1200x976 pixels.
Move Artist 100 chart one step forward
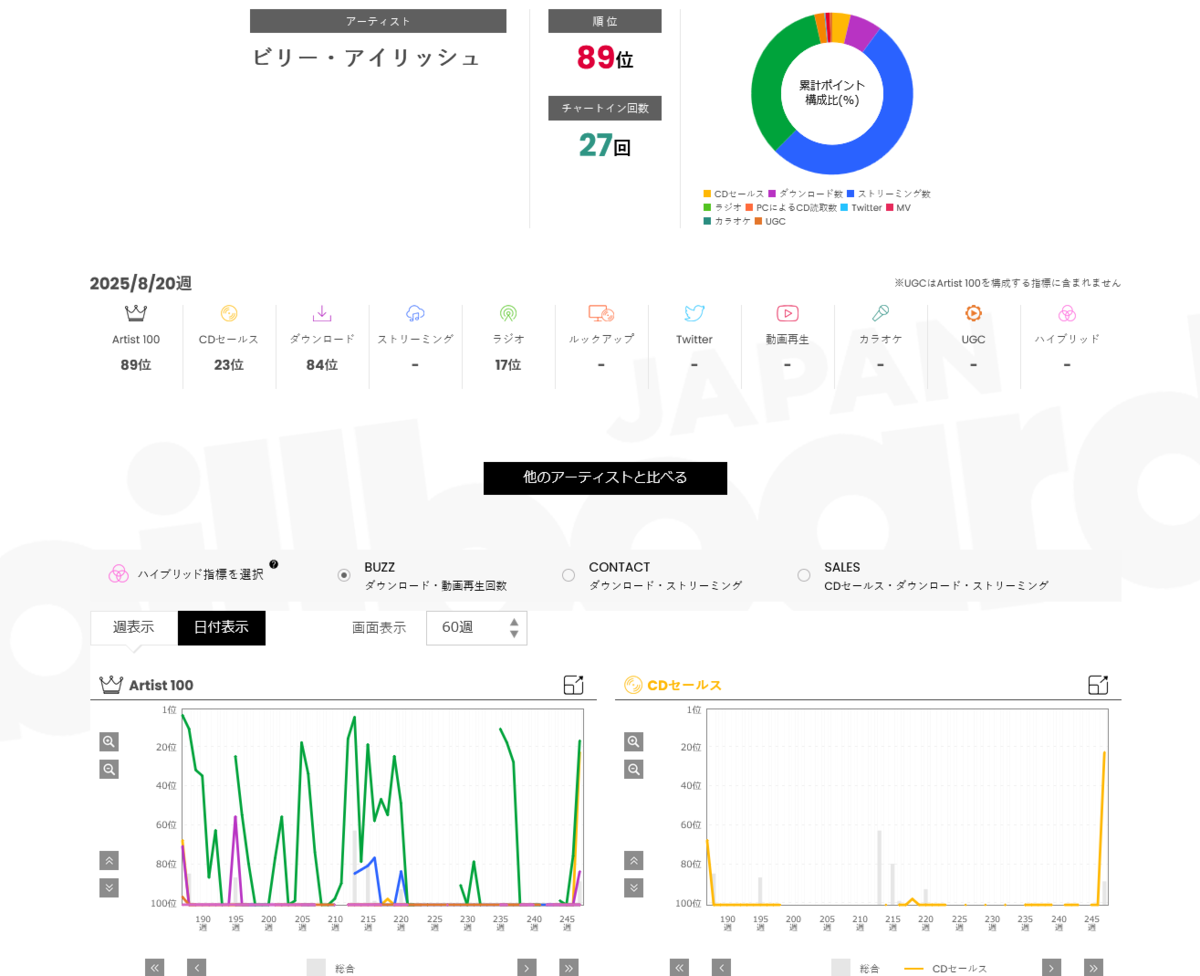[x=527, y=968]
